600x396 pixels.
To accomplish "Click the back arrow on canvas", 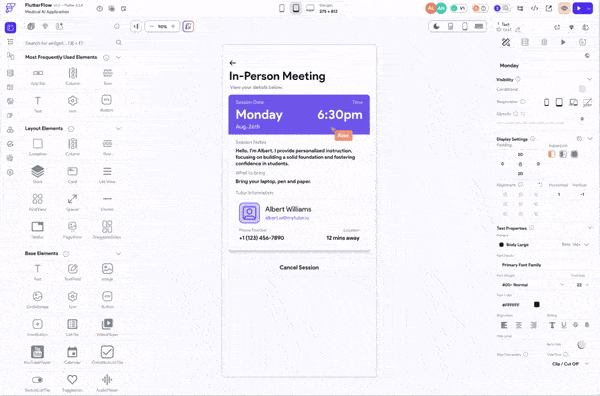I will [x=233, y=63].
